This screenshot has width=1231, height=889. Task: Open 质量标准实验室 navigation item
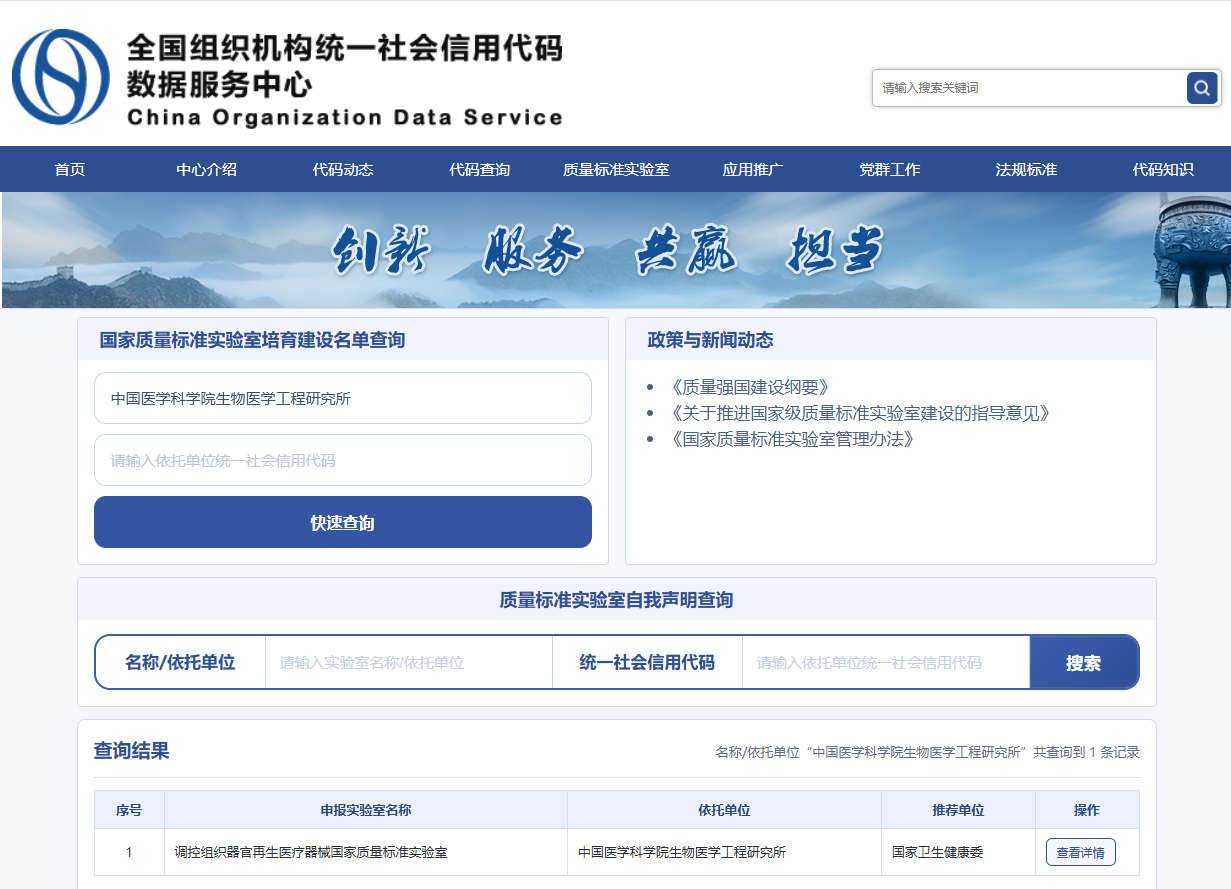616,169
